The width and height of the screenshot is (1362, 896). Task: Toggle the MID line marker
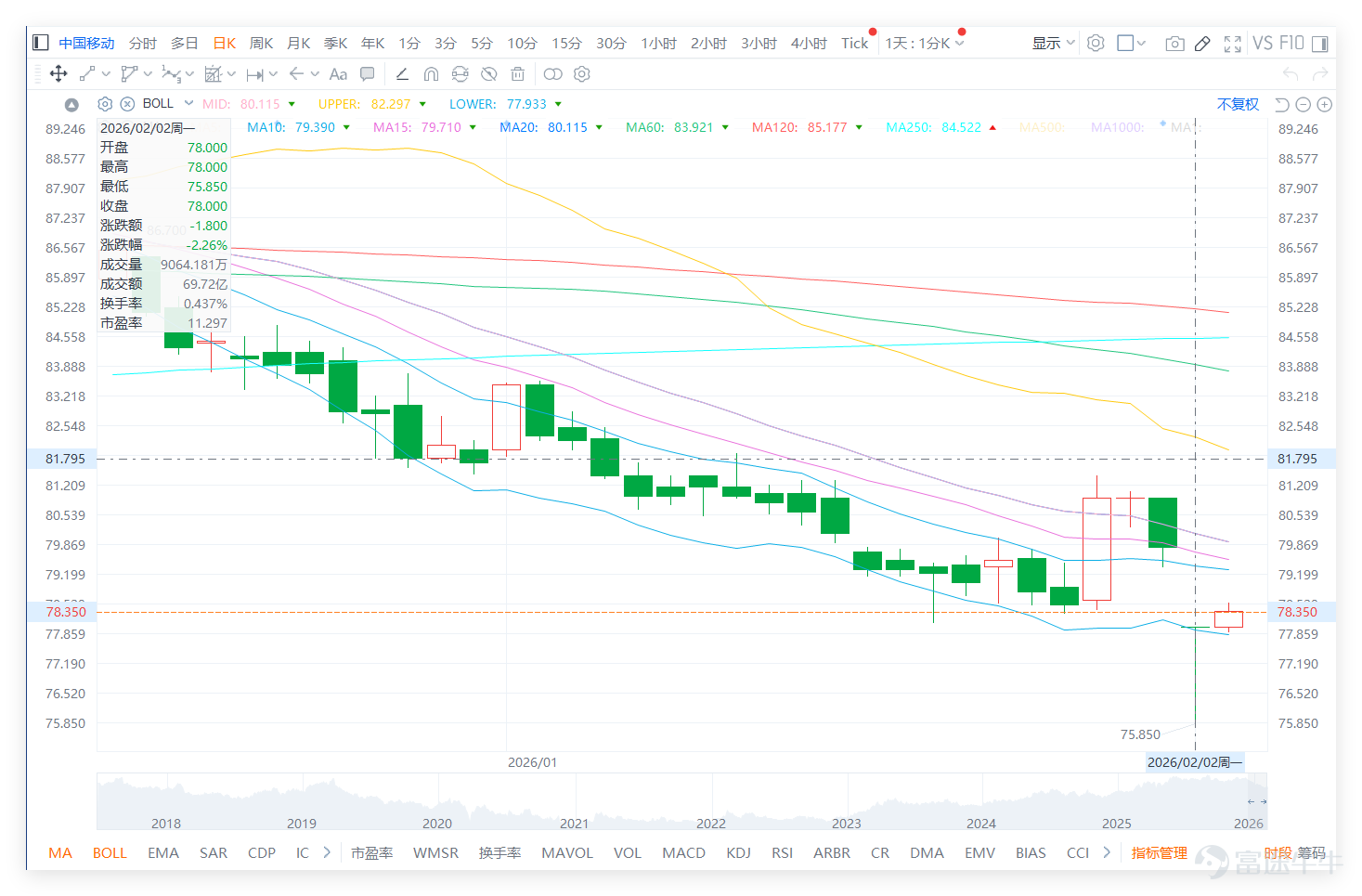(x=292, y=104)
